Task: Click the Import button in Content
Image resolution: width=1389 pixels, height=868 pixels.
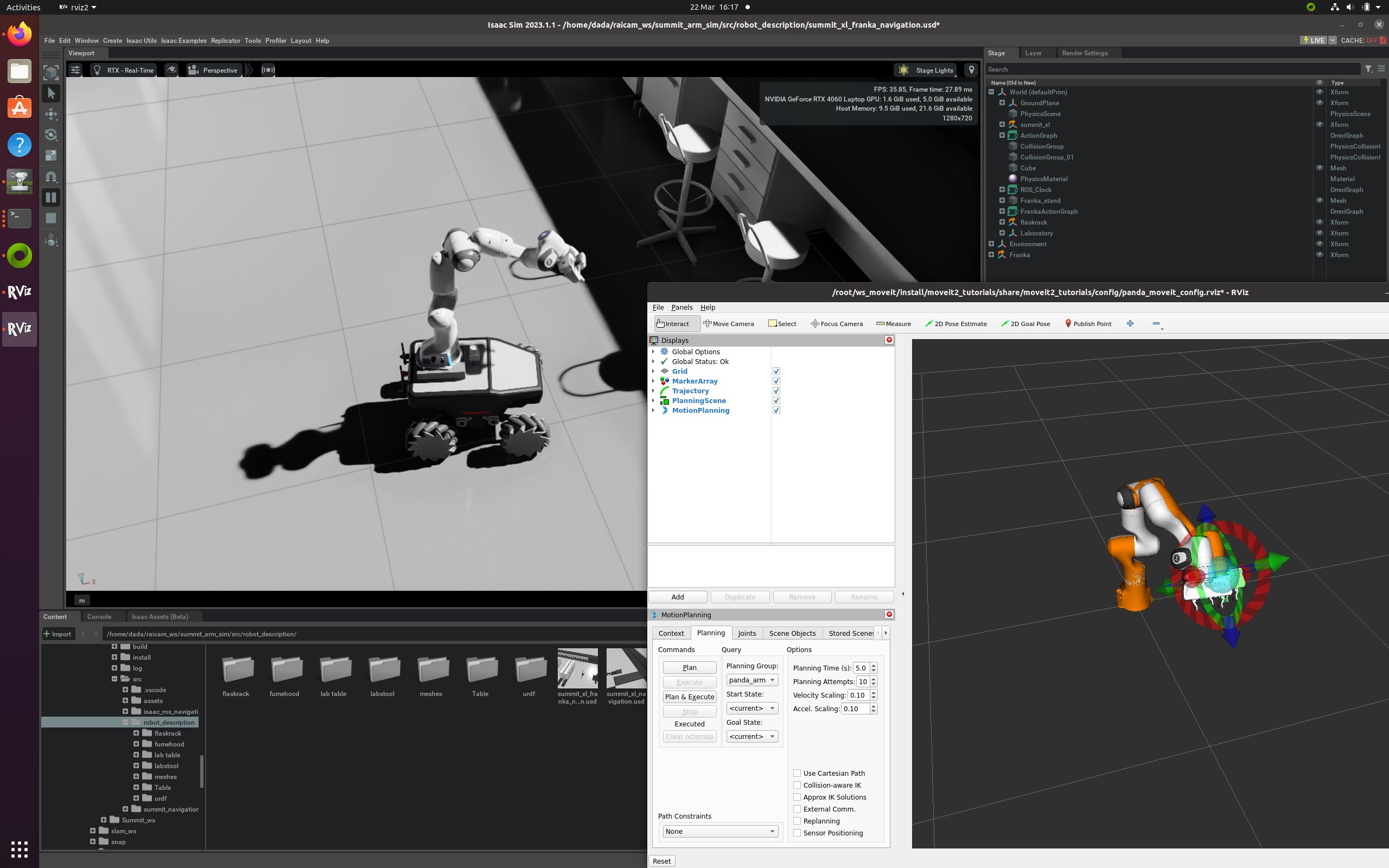Action: tap(58, 634)
